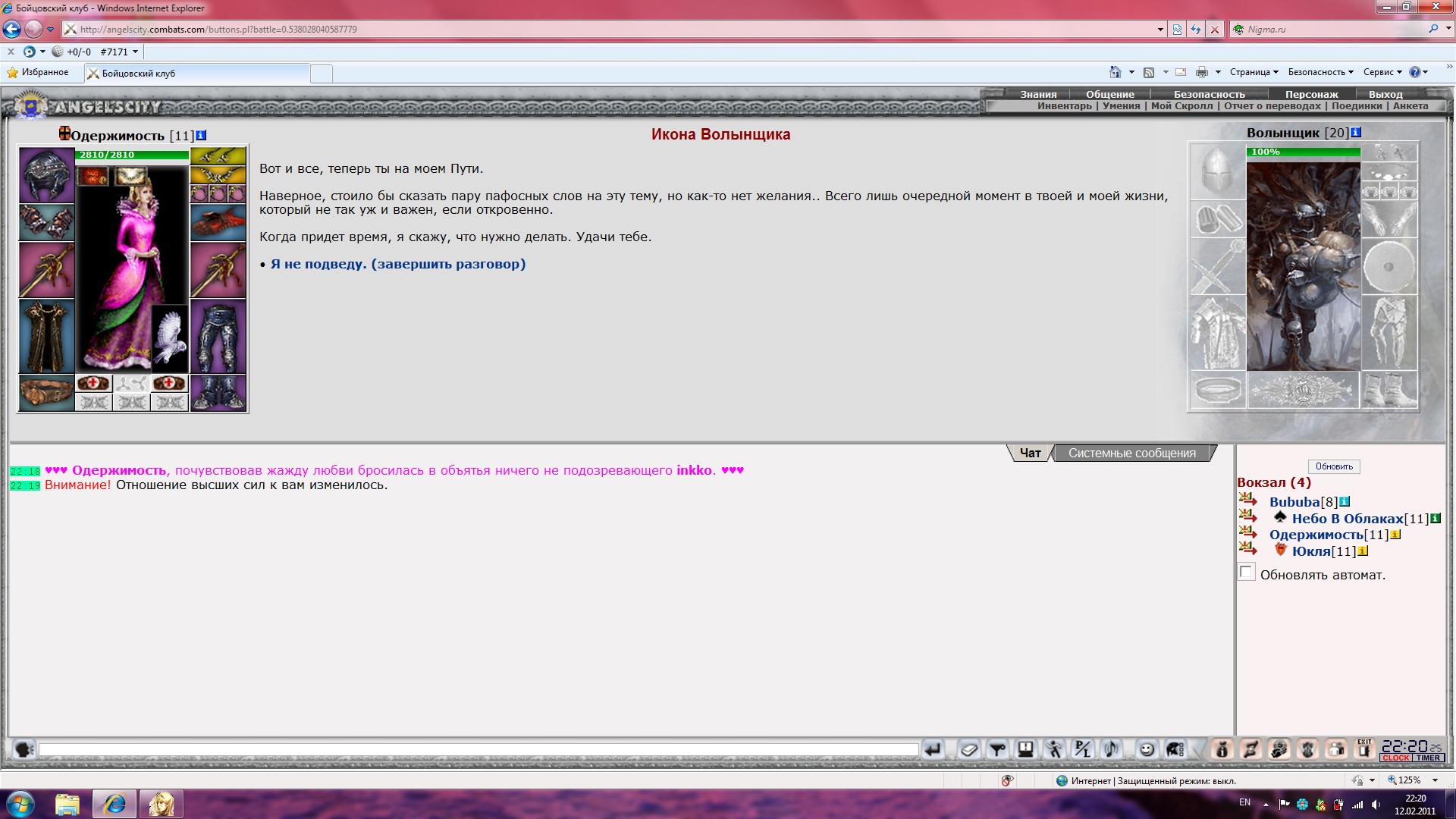Click the chat filter funnel icon
1456x819 pixels.
997,749
